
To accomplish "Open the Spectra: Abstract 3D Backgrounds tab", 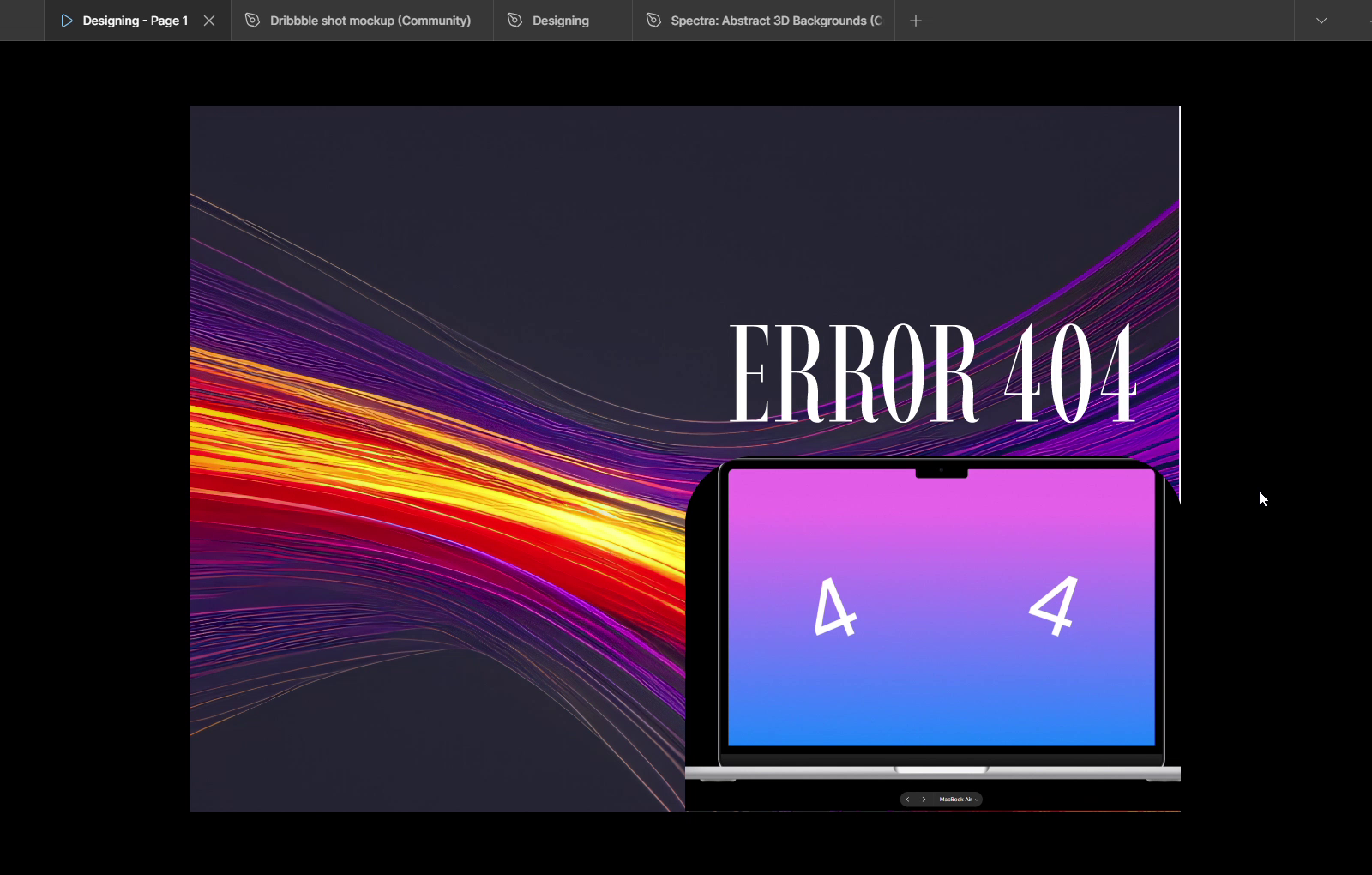I will point(763,21).
